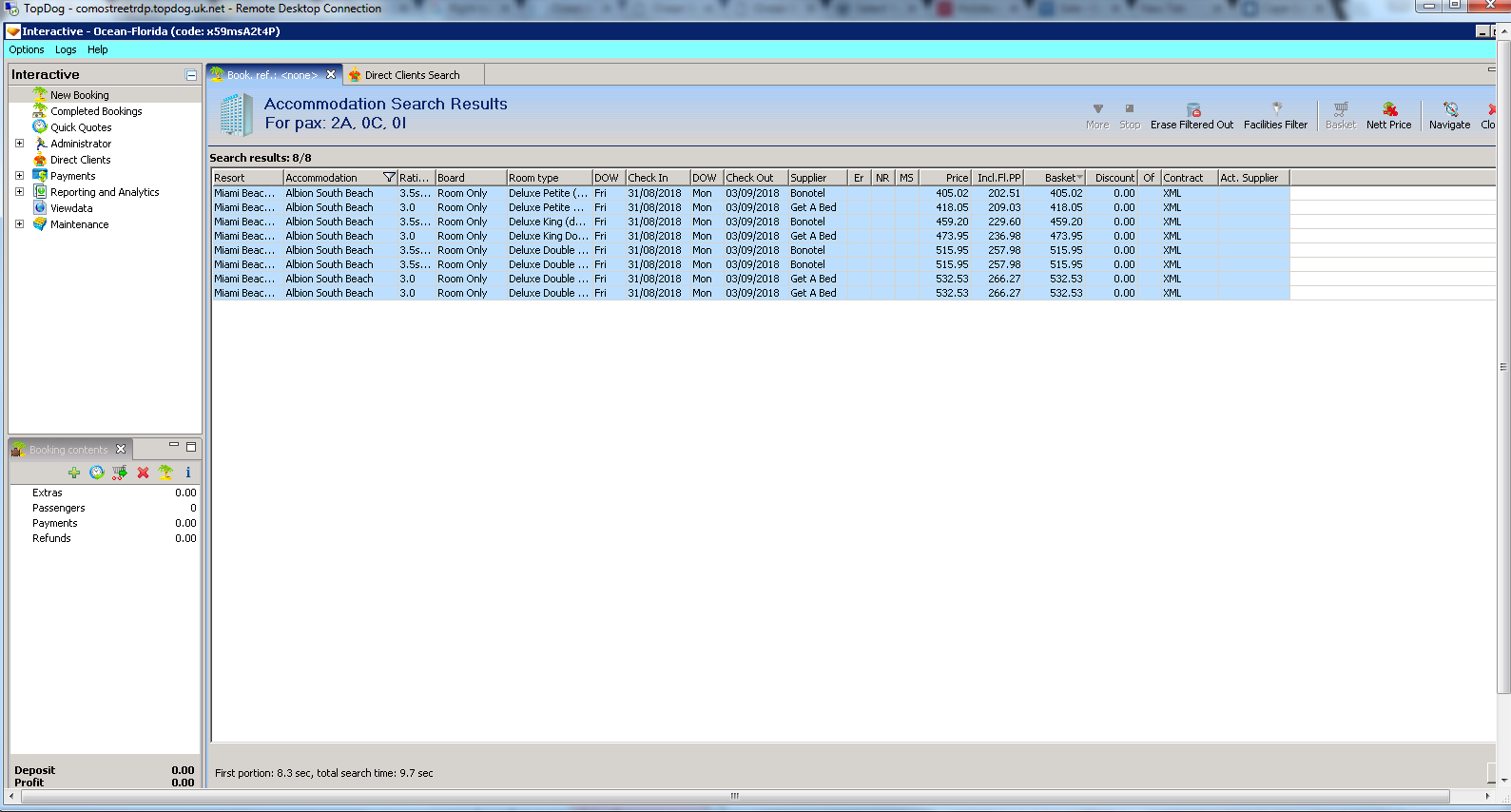Sort results by Room type column header

pyautogui.click(x=549, y=178)
